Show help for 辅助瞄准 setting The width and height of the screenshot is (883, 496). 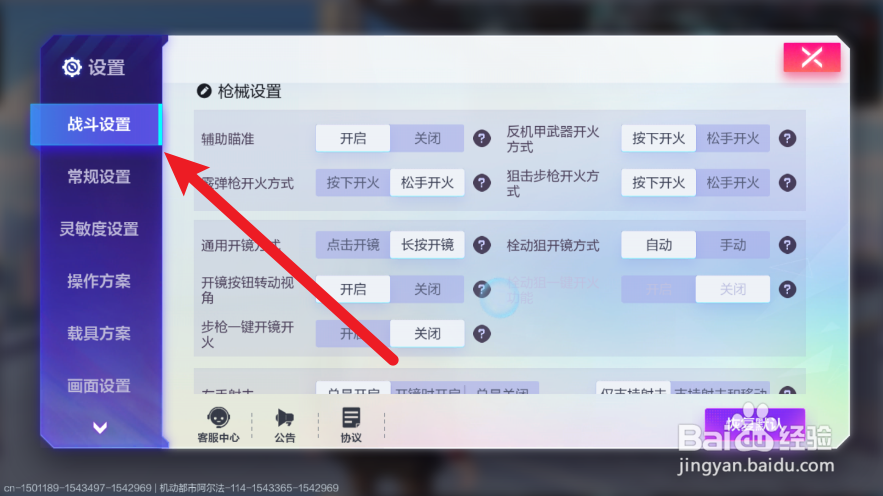pos(481,138)
